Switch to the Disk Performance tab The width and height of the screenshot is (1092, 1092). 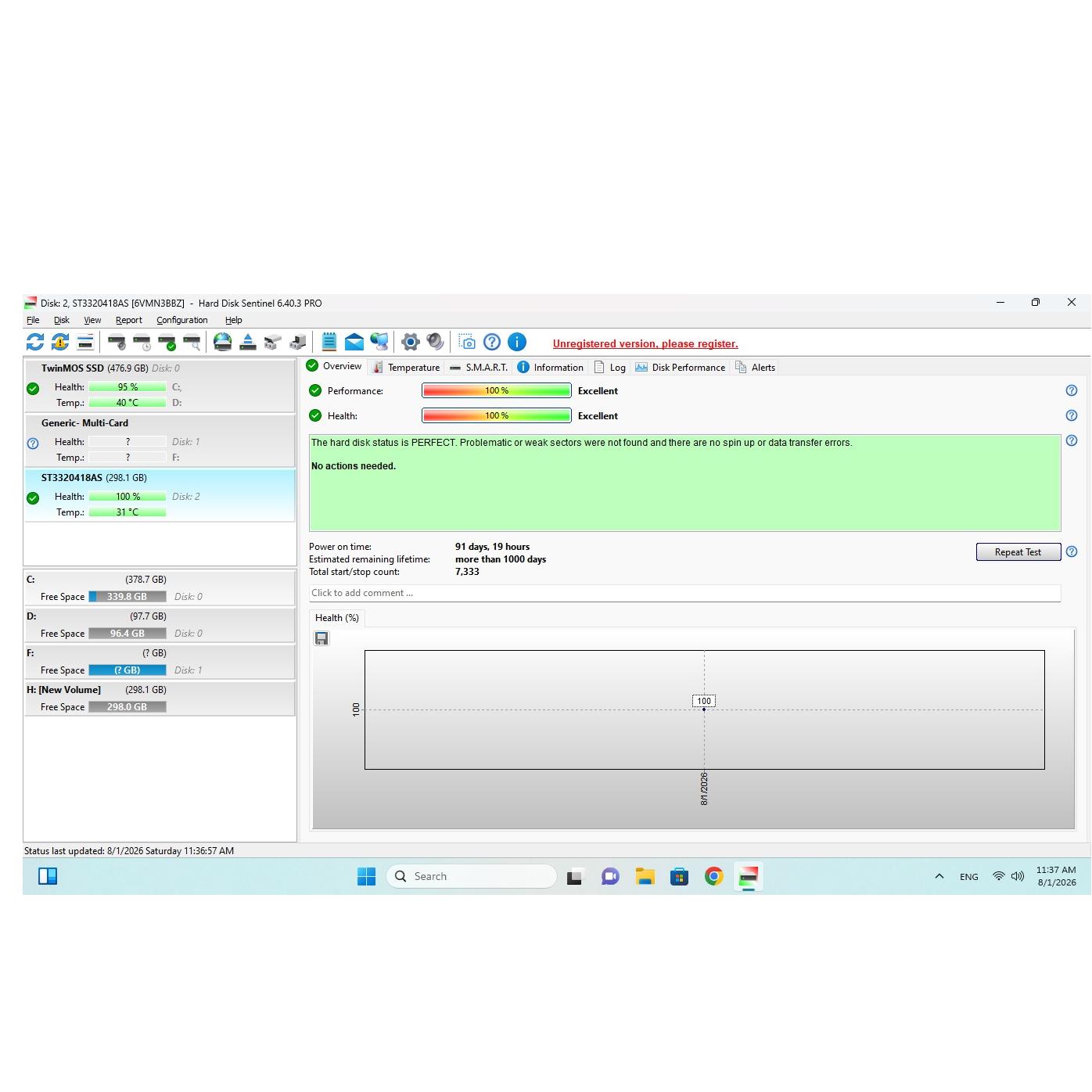pos(681,368)
